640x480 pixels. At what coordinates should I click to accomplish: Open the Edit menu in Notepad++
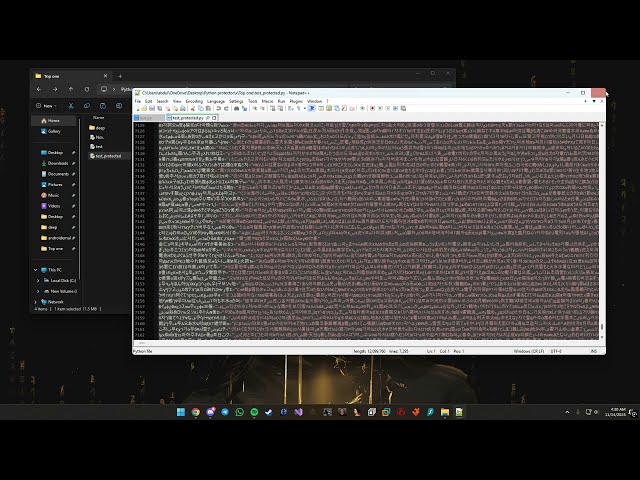(x=149, y=101)
